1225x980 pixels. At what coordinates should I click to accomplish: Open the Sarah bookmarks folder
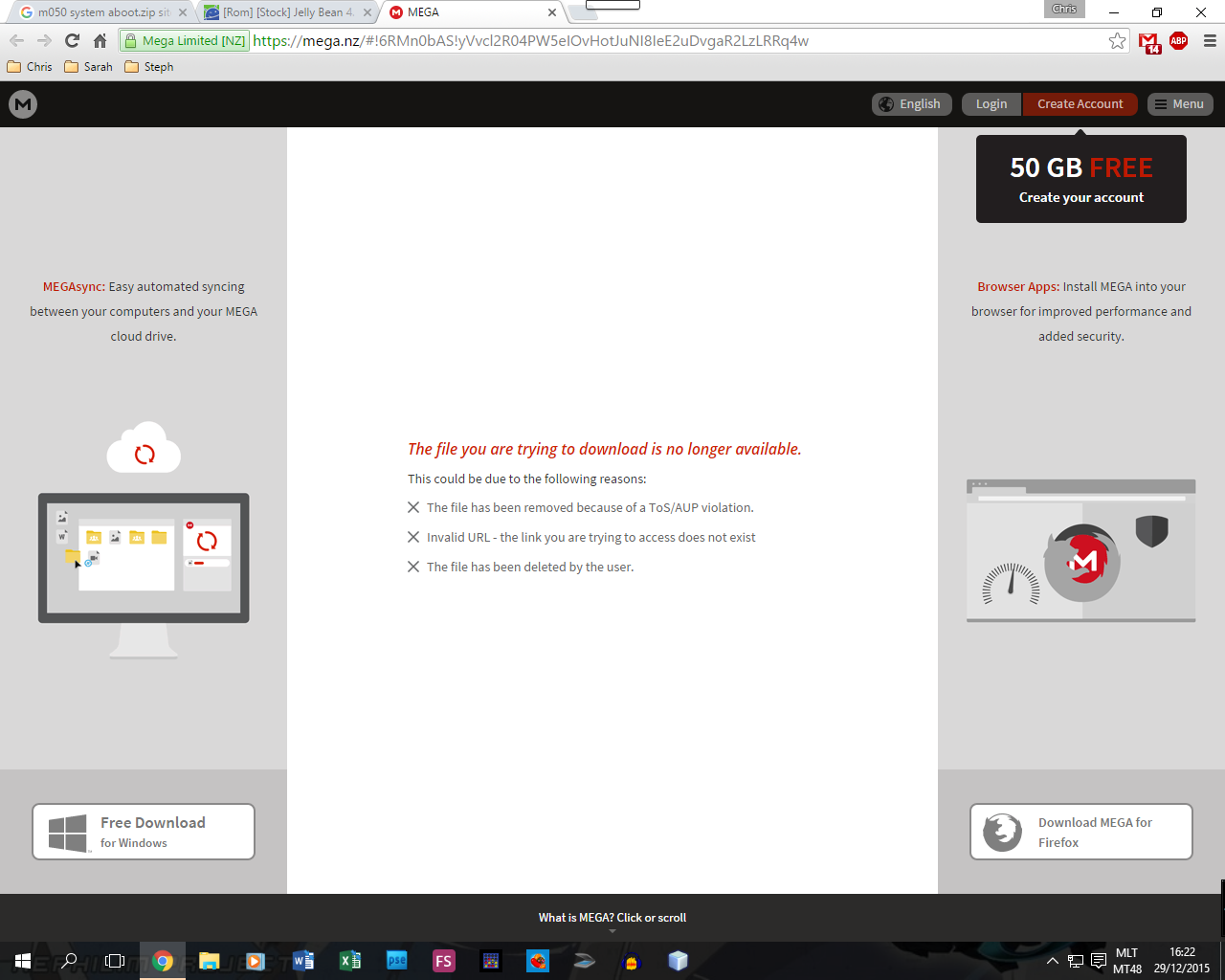88,67
